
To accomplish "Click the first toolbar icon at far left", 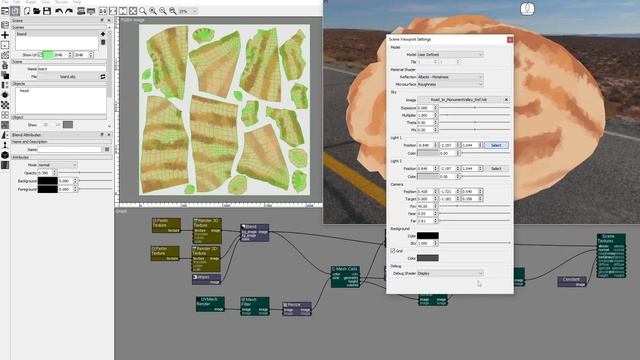I will [x=5, y=11].
